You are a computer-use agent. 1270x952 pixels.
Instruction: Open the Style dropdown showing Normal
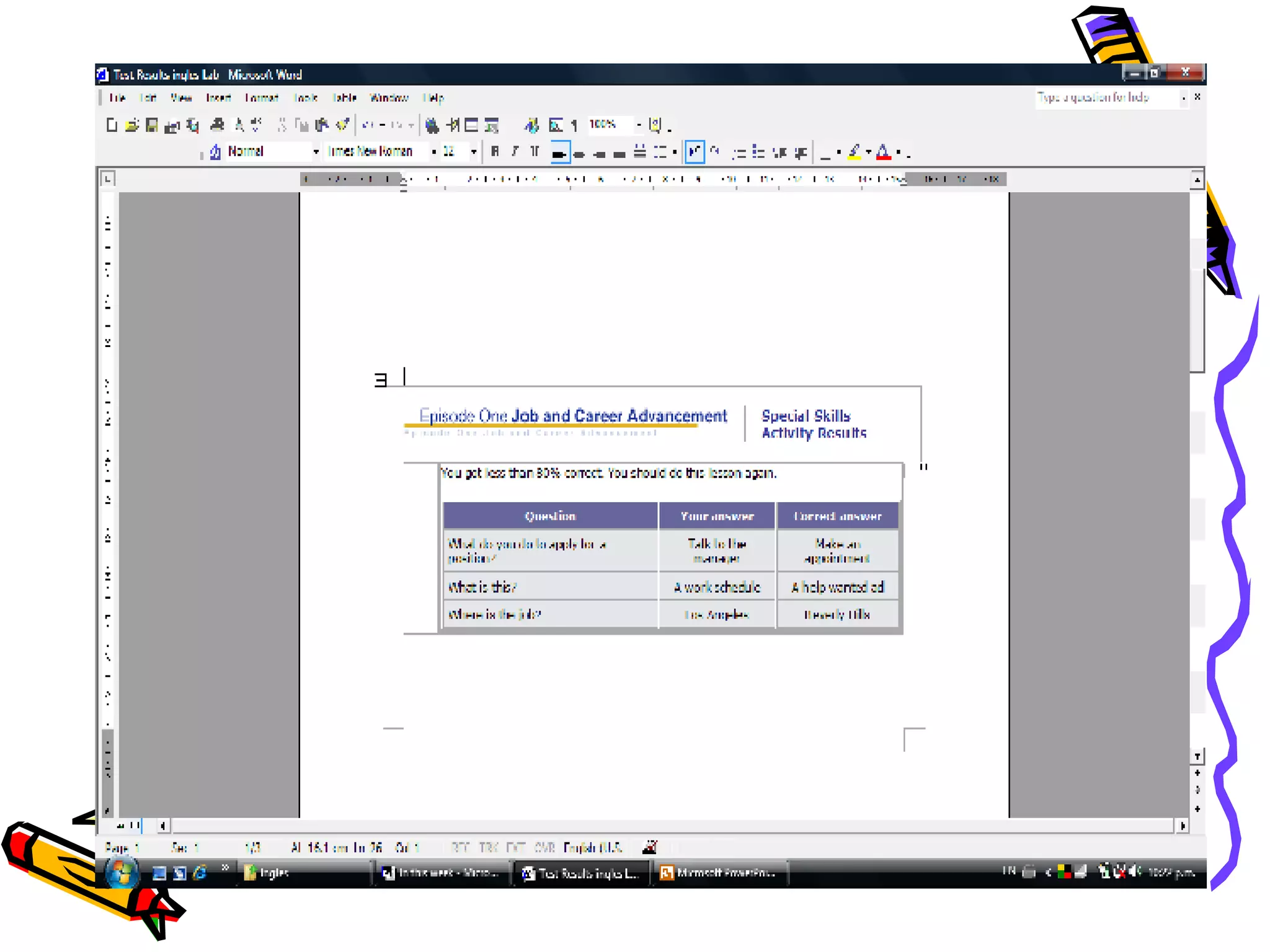(x=316, y=152)
